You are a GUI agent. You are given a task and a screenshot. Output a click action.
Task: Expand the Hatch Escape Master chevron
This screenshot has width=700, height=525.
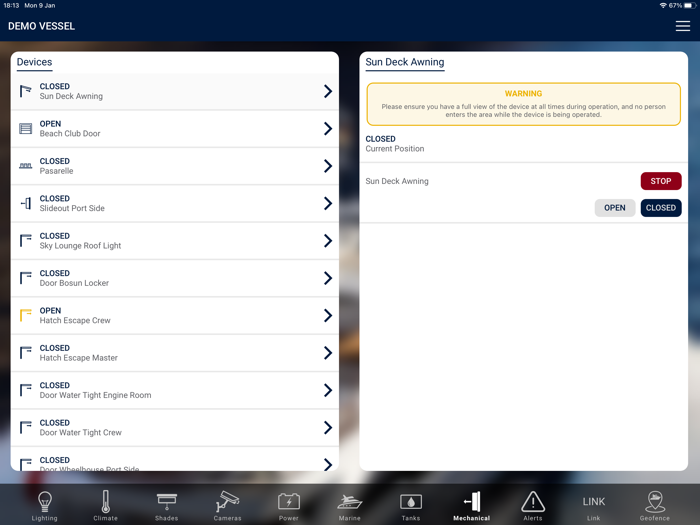tap(328, 353)
